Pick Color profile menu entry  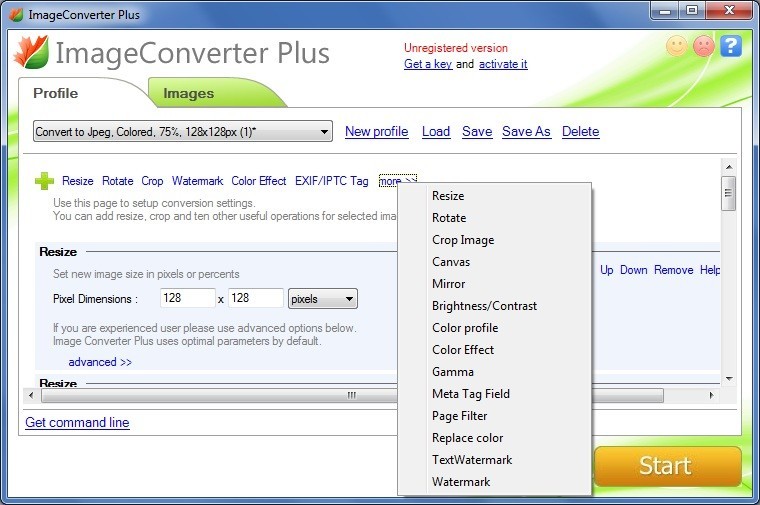click(494, 328)
